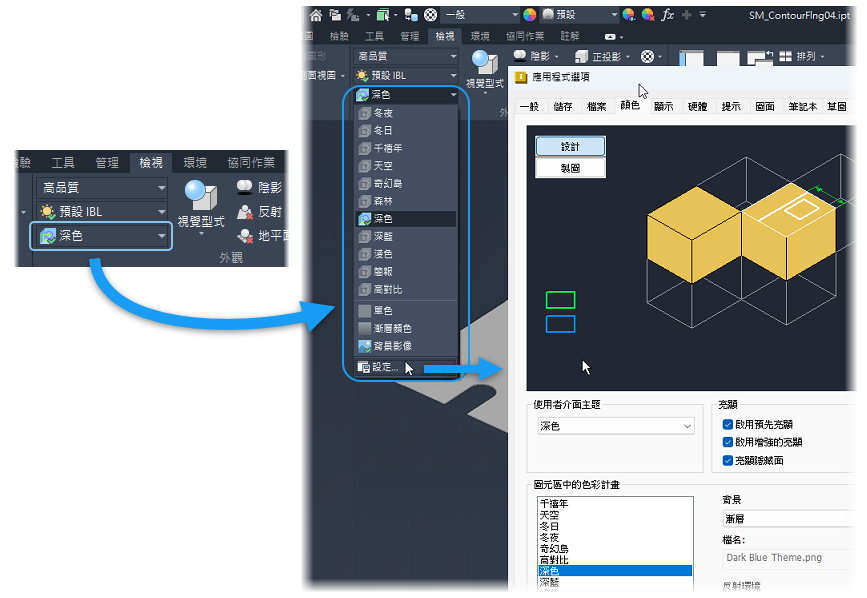The width and height of the screenshot is (867, 598).
Task: Click the color wheel icon in the toolbar
Action: [x=529, y=14]
